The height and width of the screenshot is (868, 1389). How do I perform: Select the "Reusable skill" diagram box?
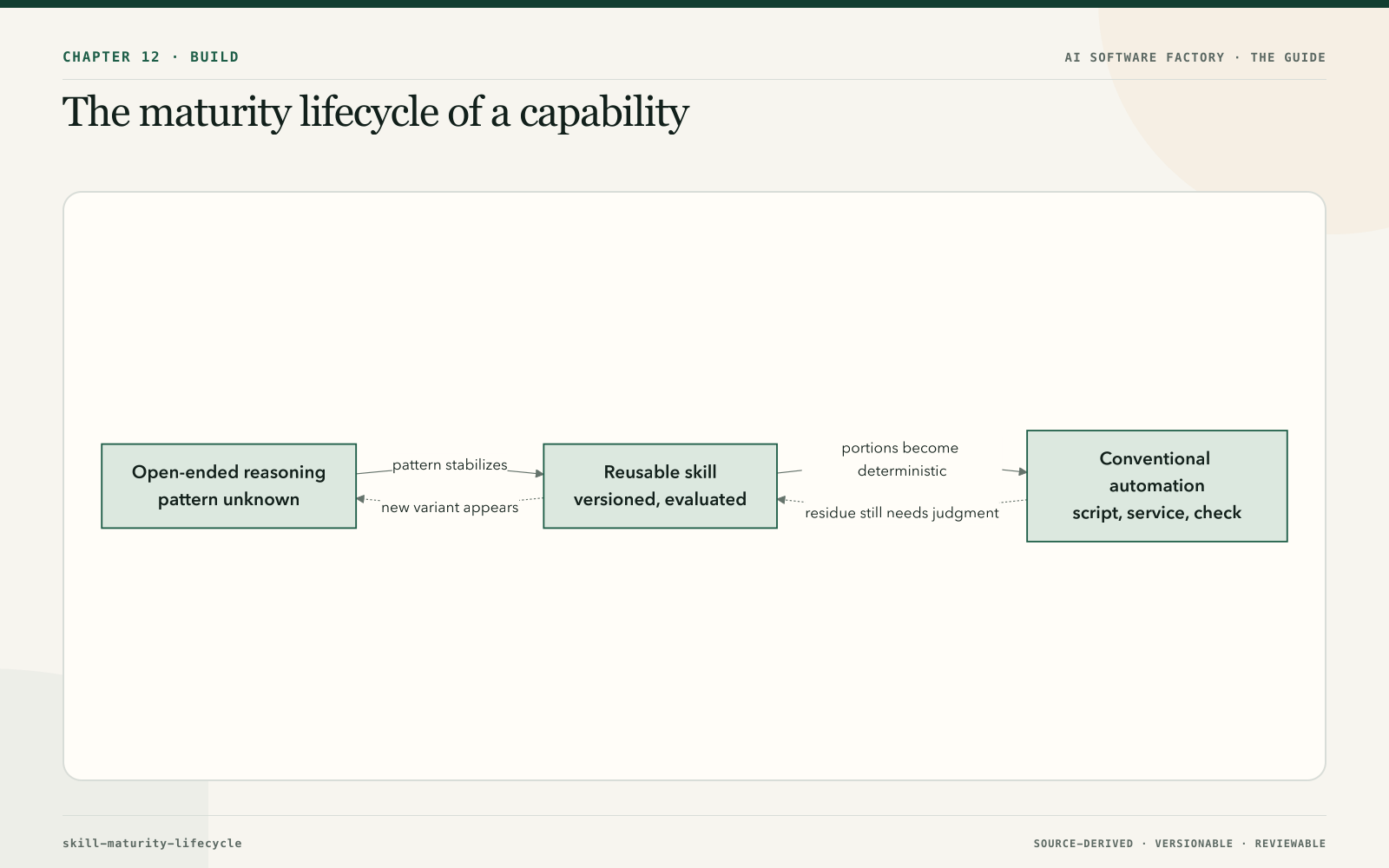[660, 486]
